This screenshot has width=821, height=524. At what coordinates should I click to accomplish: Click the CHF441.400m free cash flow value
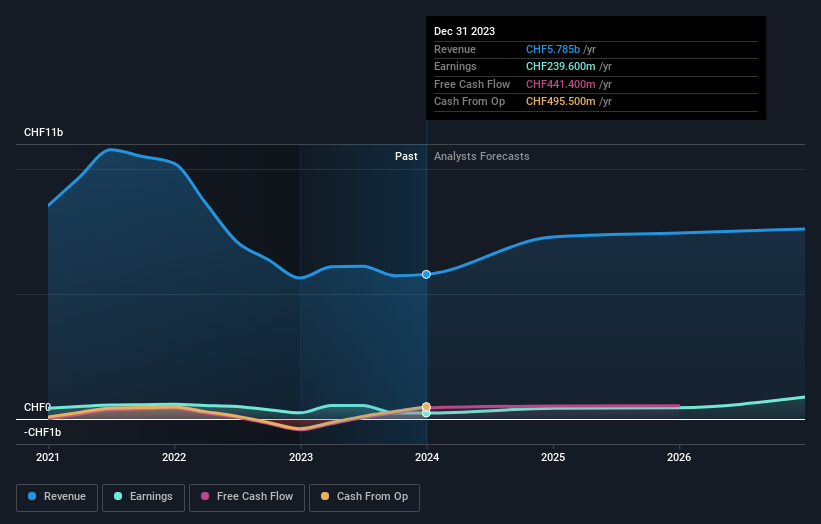[560, 84]
